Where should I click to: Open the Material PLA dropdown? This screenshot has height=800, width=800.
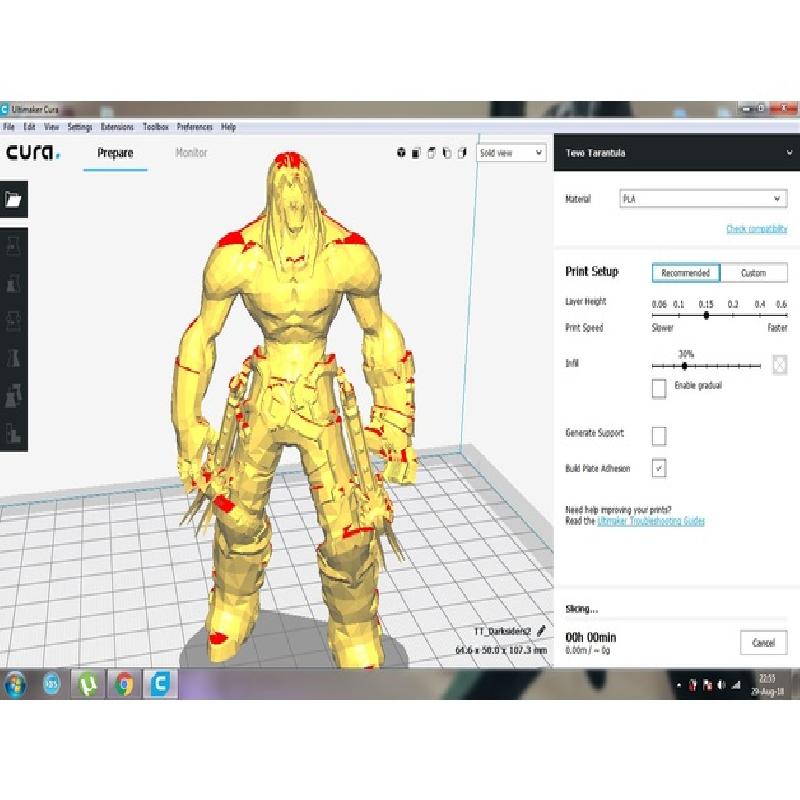pyautogui.click(x=703, y=198)
